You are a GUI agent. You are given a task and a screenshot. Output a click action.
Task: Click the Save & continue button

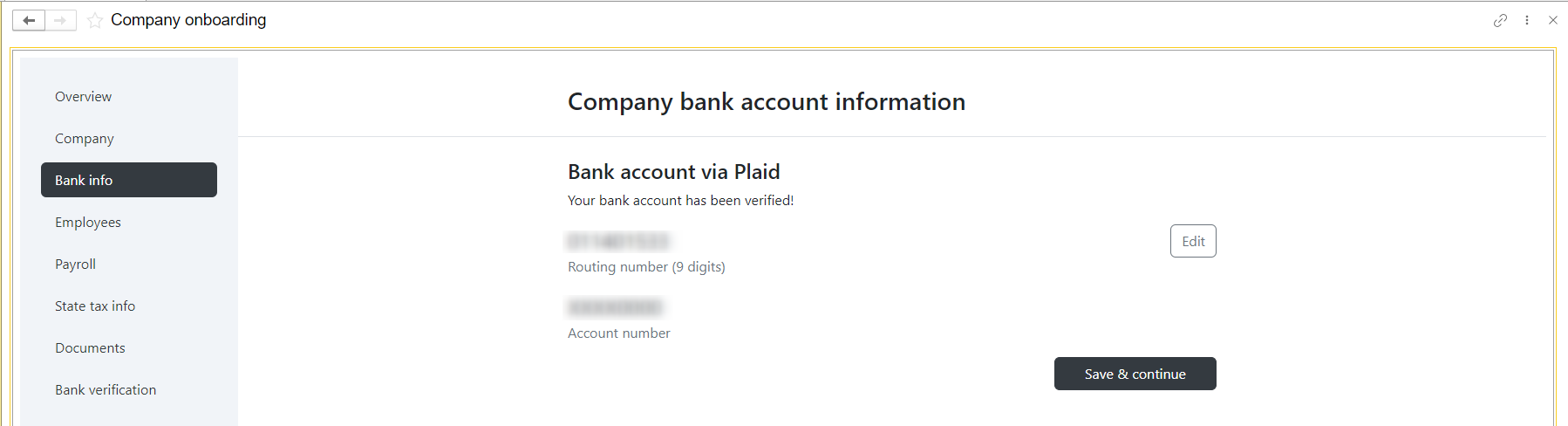(1135, 374)
